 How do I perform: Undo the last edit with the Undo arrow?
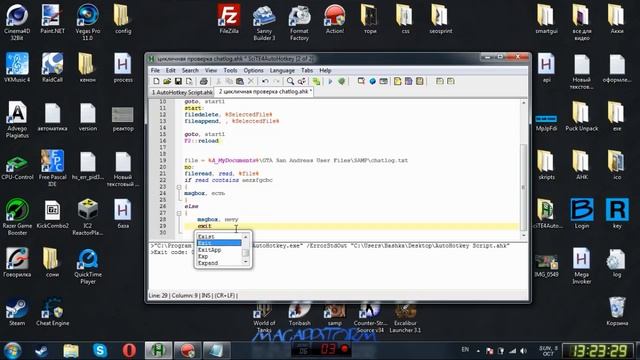click(x=265, y=81)
